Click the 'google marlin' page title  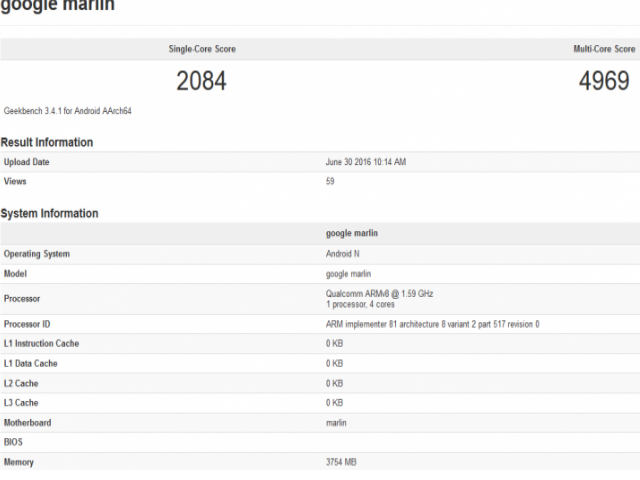(58, 6)
